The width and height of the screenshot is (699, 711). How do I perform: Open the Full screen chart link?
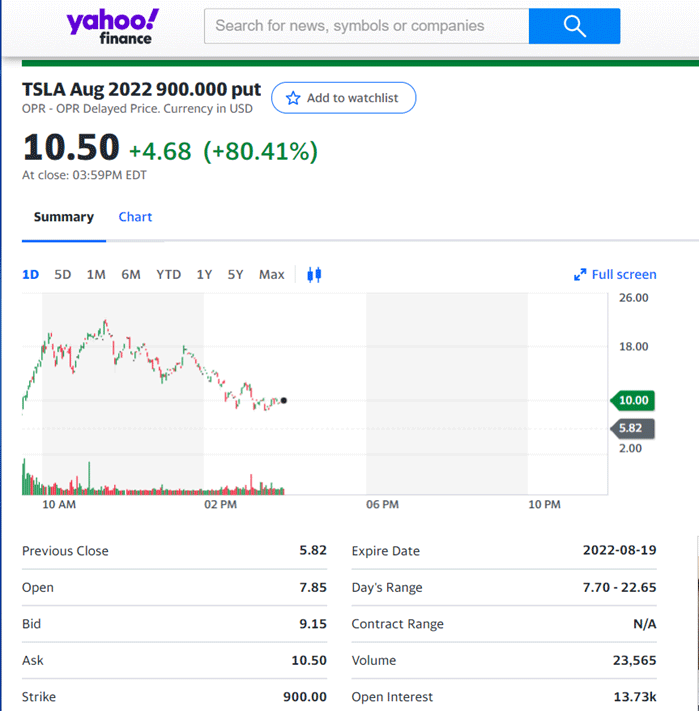pos(624,275)
